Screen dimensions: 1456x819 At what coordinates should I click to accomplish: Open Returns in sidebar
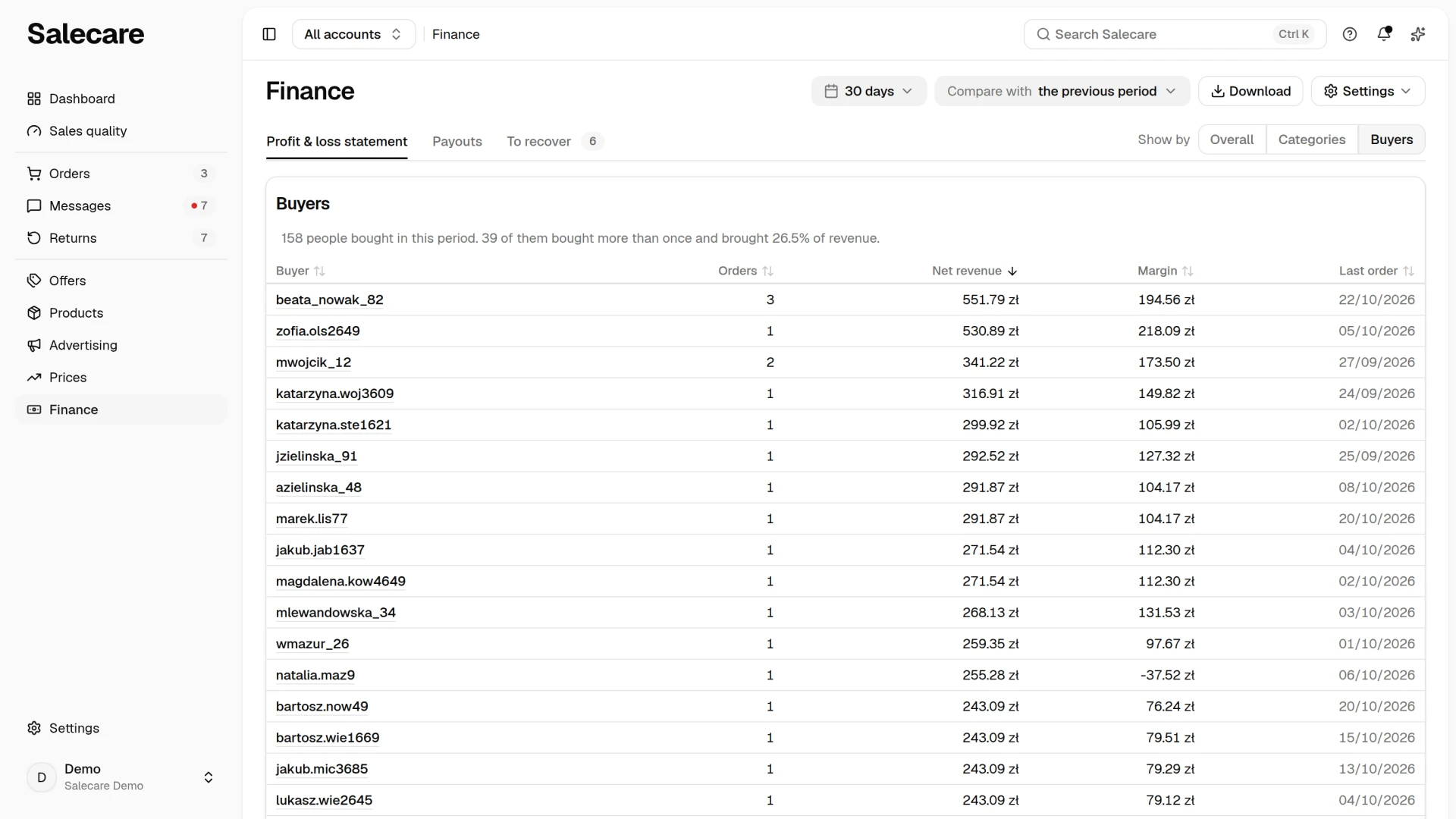pos(121,238)
